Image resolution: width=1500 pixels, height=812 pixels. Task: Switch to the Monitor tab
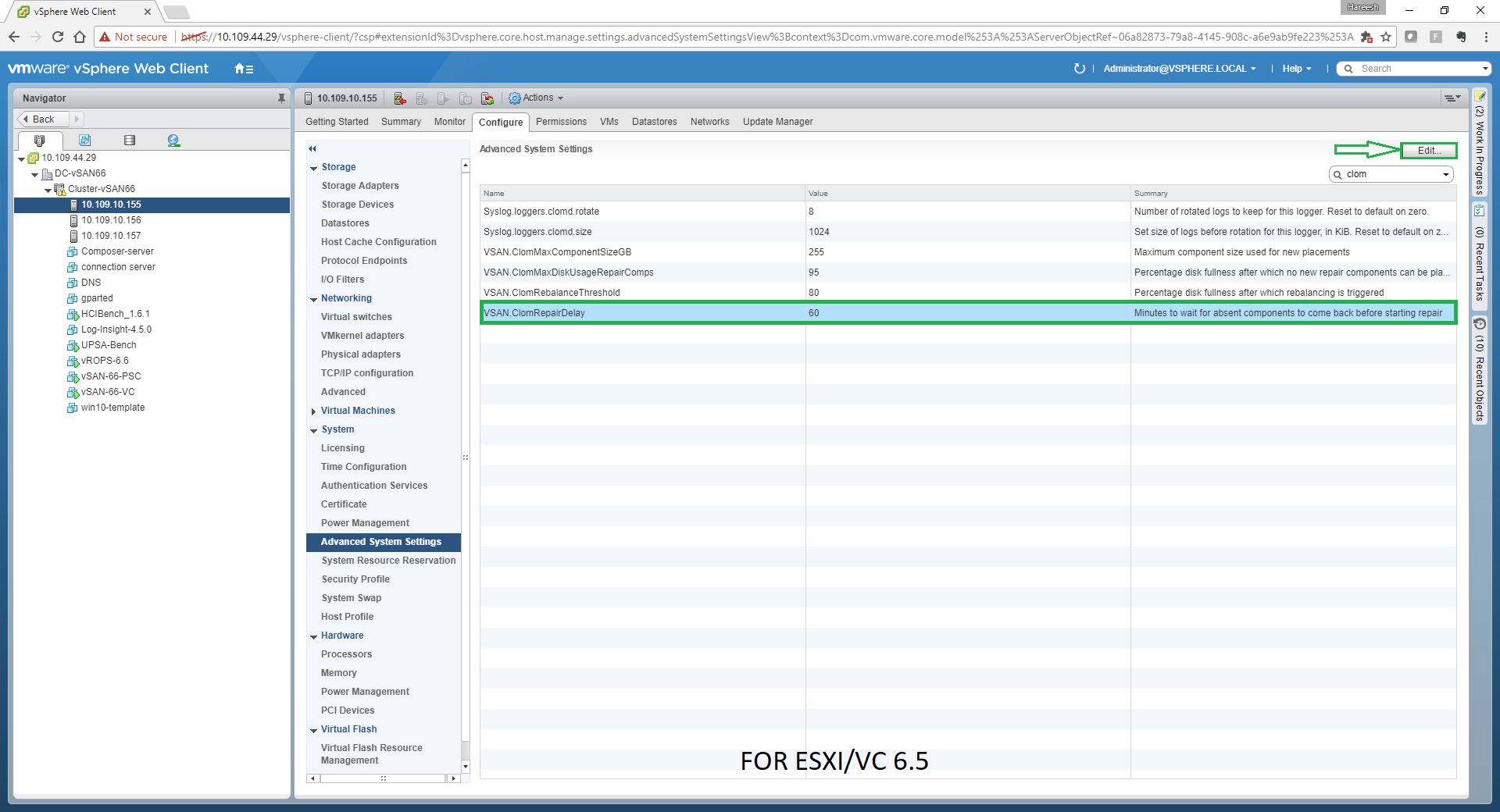(x=449, y=122)
